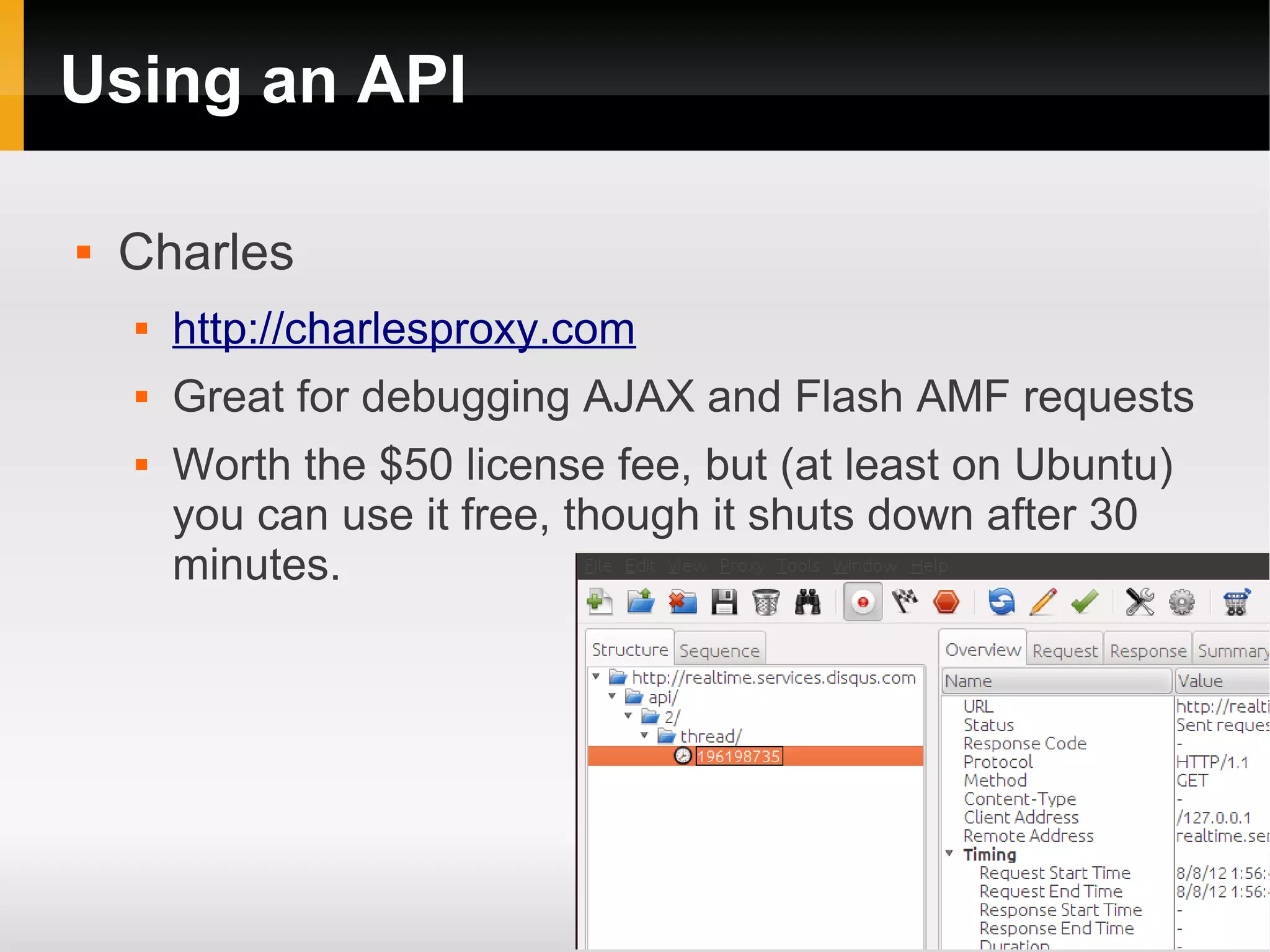Select the thread/ folder label
Screen dimensions: 1270x952
tap(711, 736)
